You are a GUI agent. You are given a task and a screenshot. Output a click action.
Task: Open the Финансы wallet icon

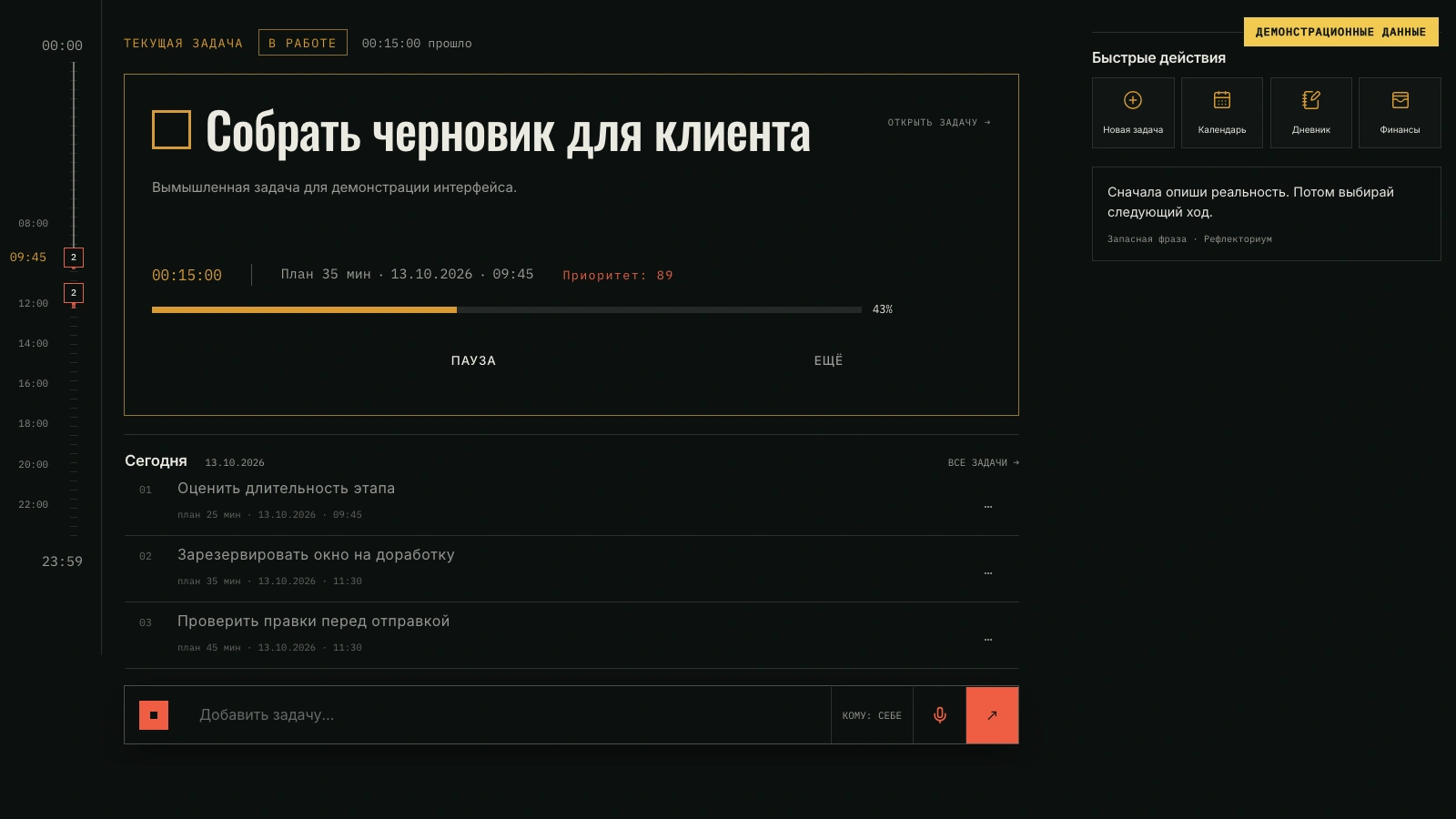point(1400,100)
